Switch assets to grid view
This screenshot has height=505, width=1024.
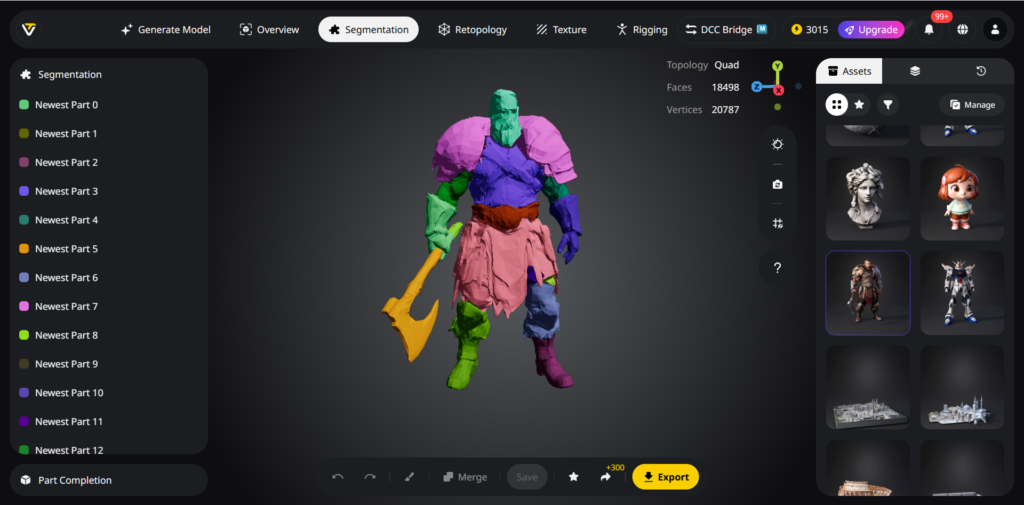click(x=836, y=104)
